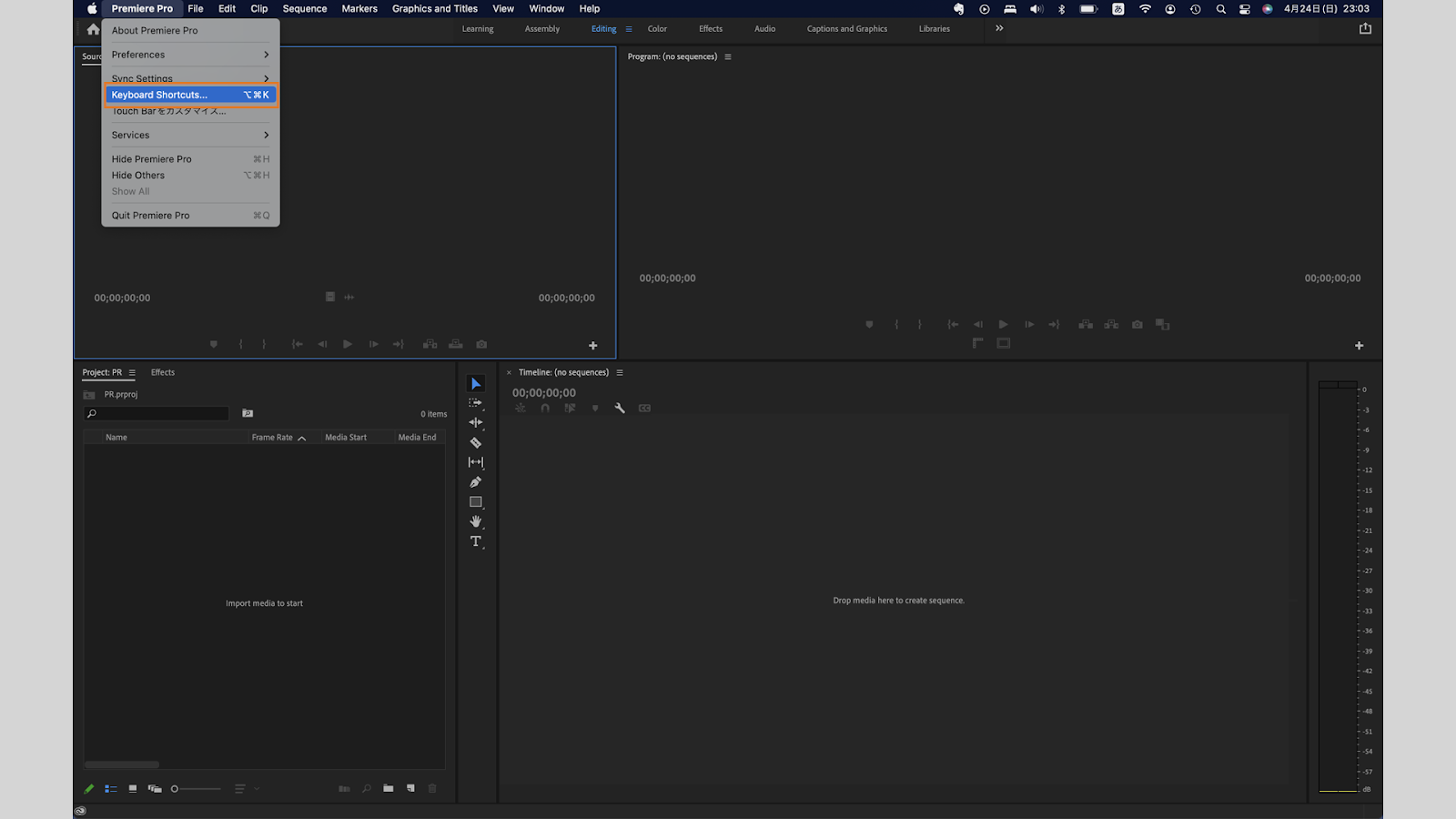Screen dimensions: 1456x819
Task: Select the Type tool
Action: tap(476, 541)
